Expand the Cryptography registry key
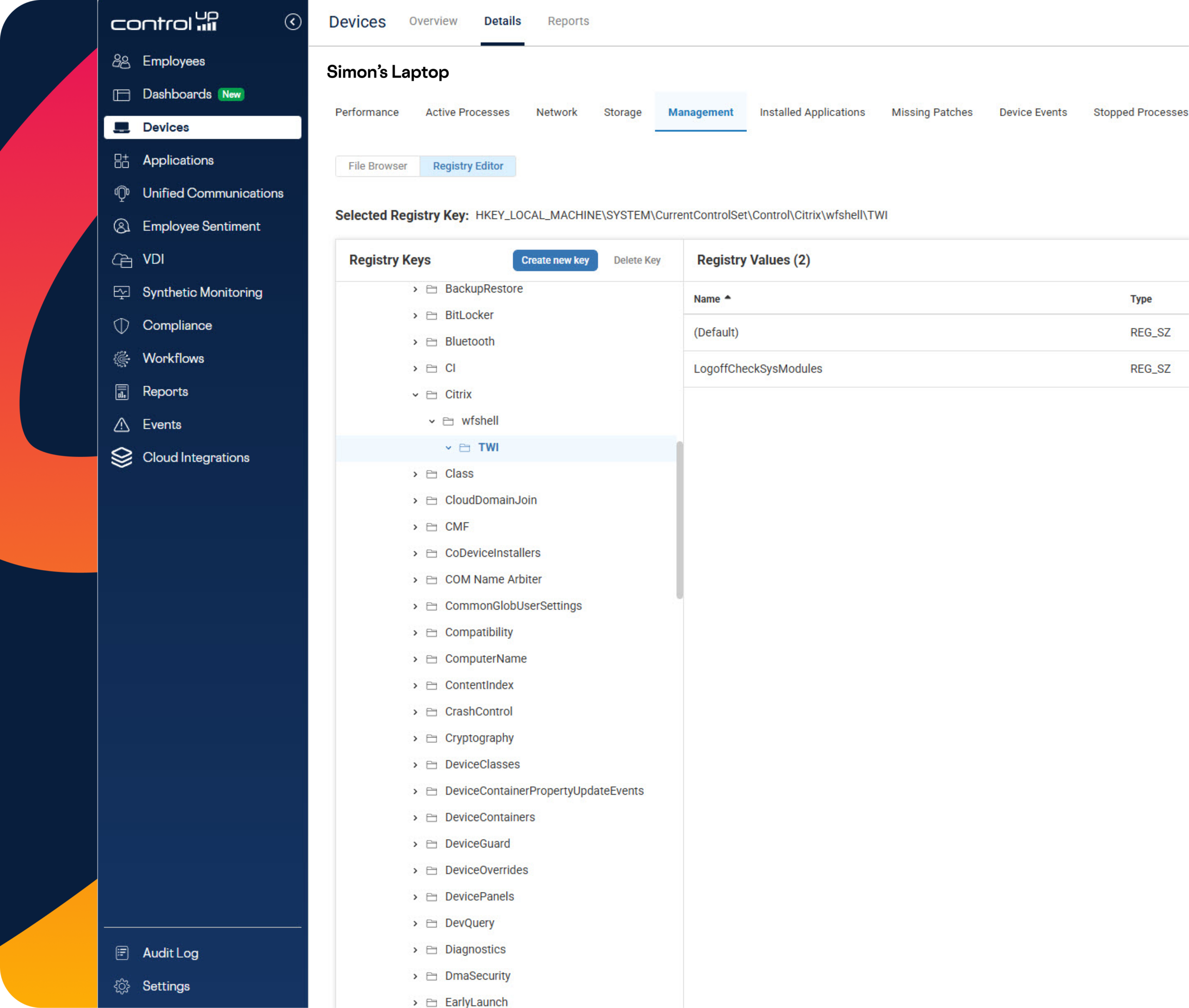 [416, 738]
